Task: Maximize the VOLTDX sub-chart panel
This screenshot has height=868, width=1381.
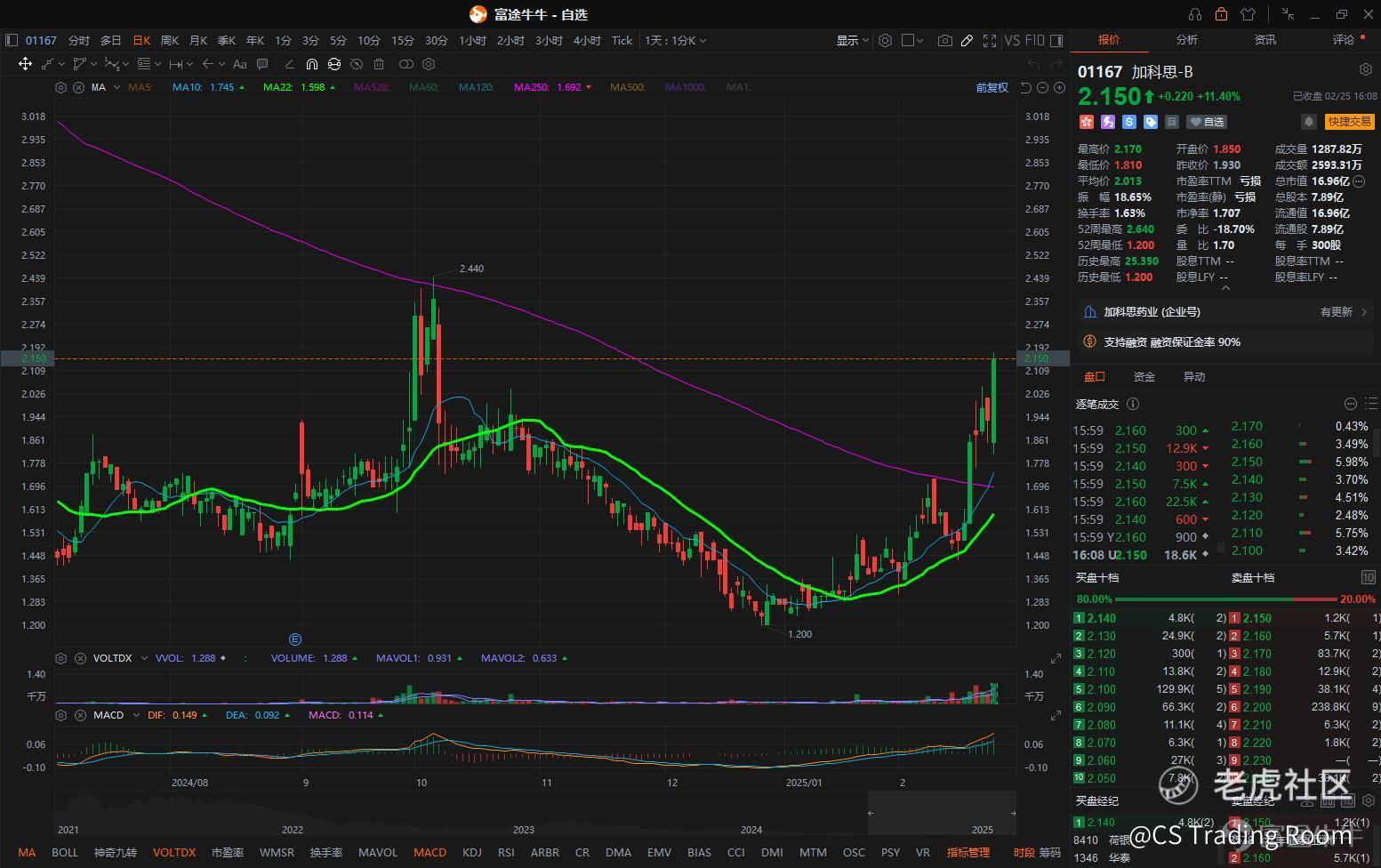Action: [x=1056, y=658]
